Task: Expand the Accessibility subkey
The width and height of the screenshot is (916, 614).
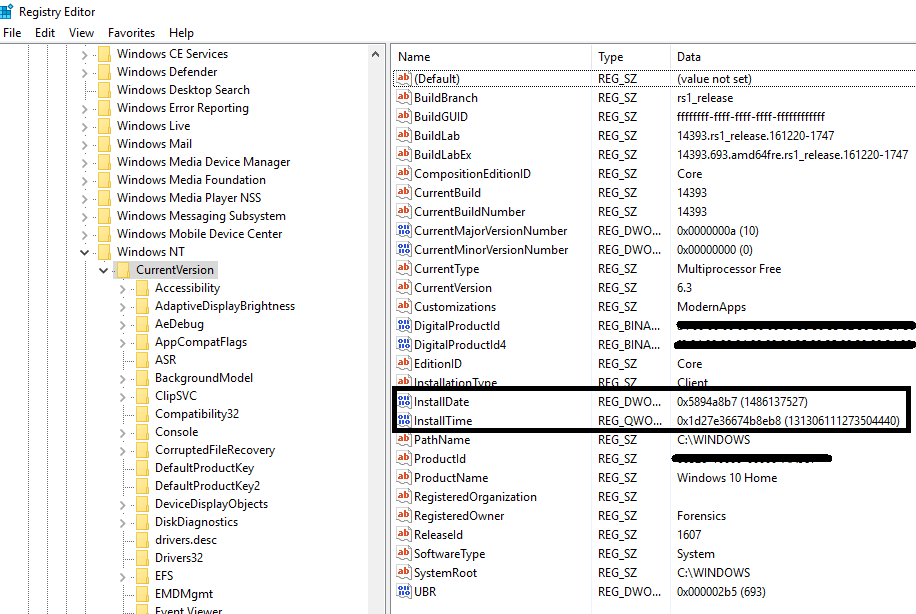Action: (x=123, y=289)
